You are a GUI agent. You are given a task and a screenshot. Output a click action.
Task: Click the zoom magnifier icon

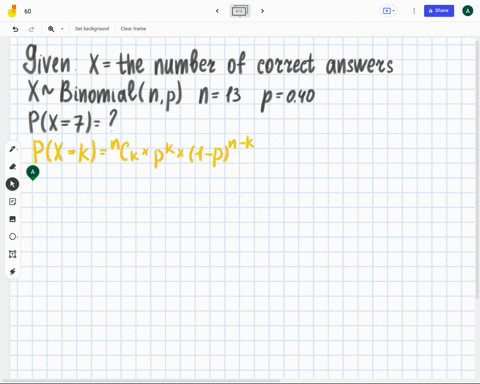click(51, 29)
